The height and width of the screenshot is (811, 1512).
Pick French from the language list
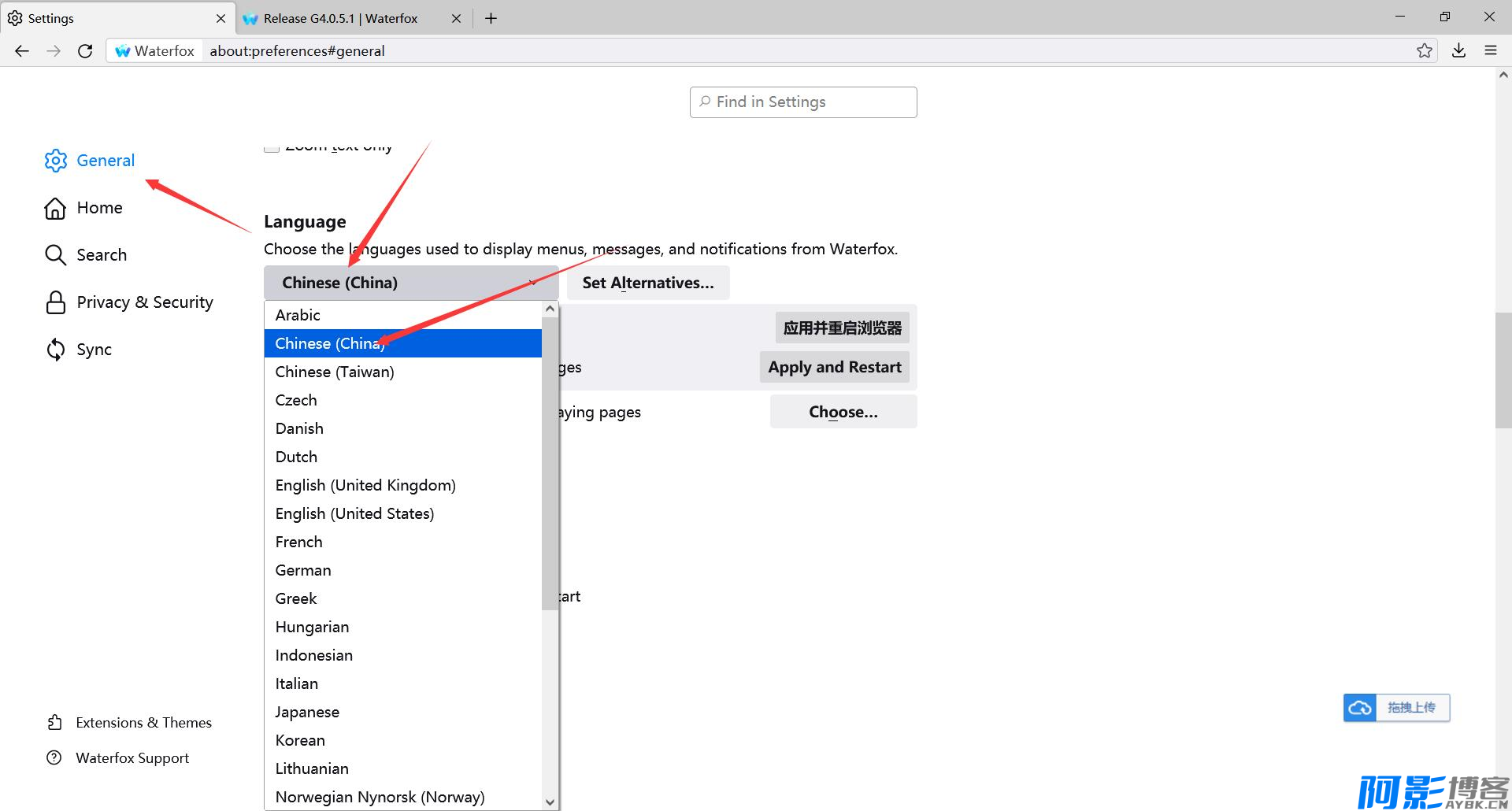pyautogui.click(x=403, y=542)
